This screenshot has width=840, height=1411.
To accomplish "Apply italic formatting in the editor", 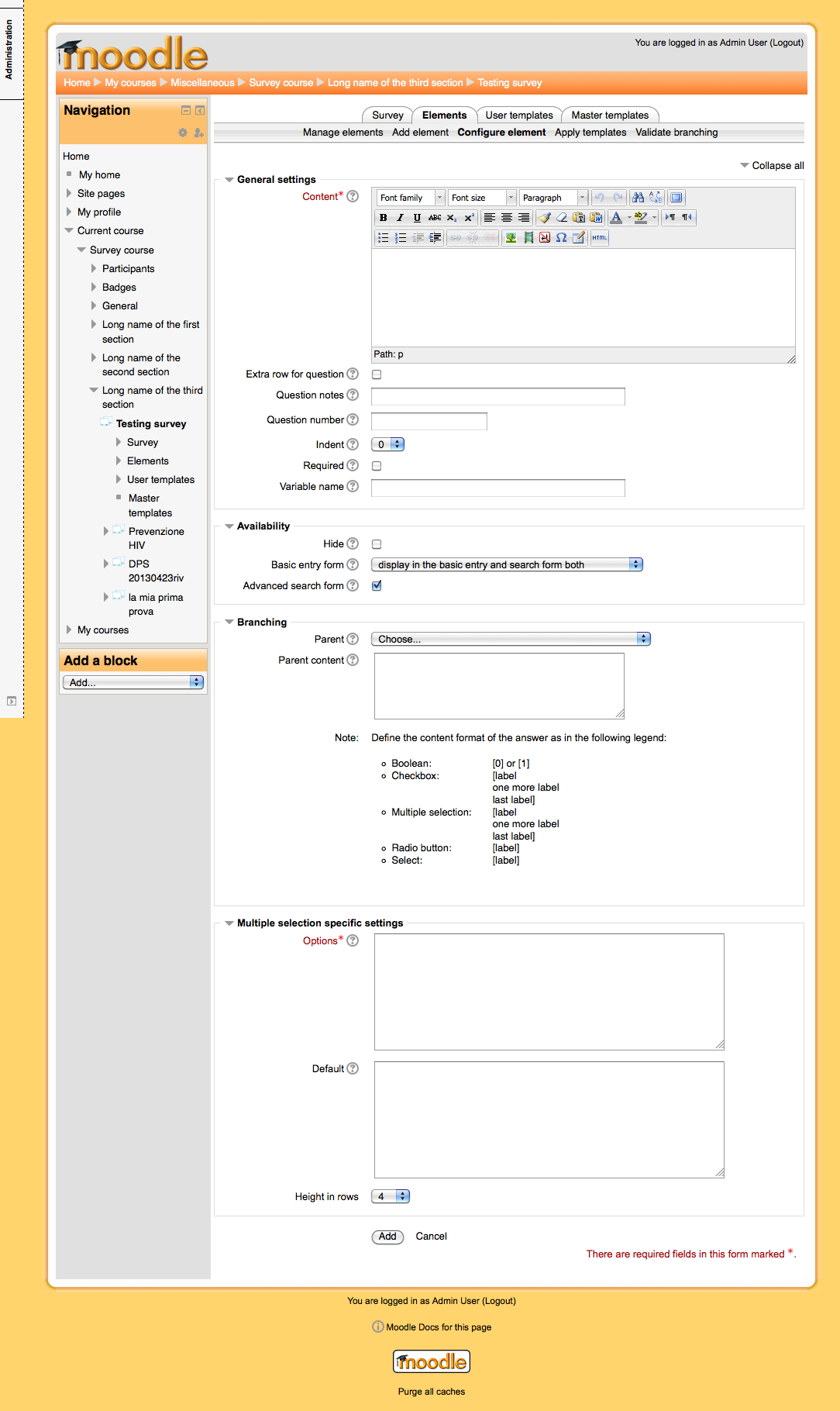I will point(400,218).
